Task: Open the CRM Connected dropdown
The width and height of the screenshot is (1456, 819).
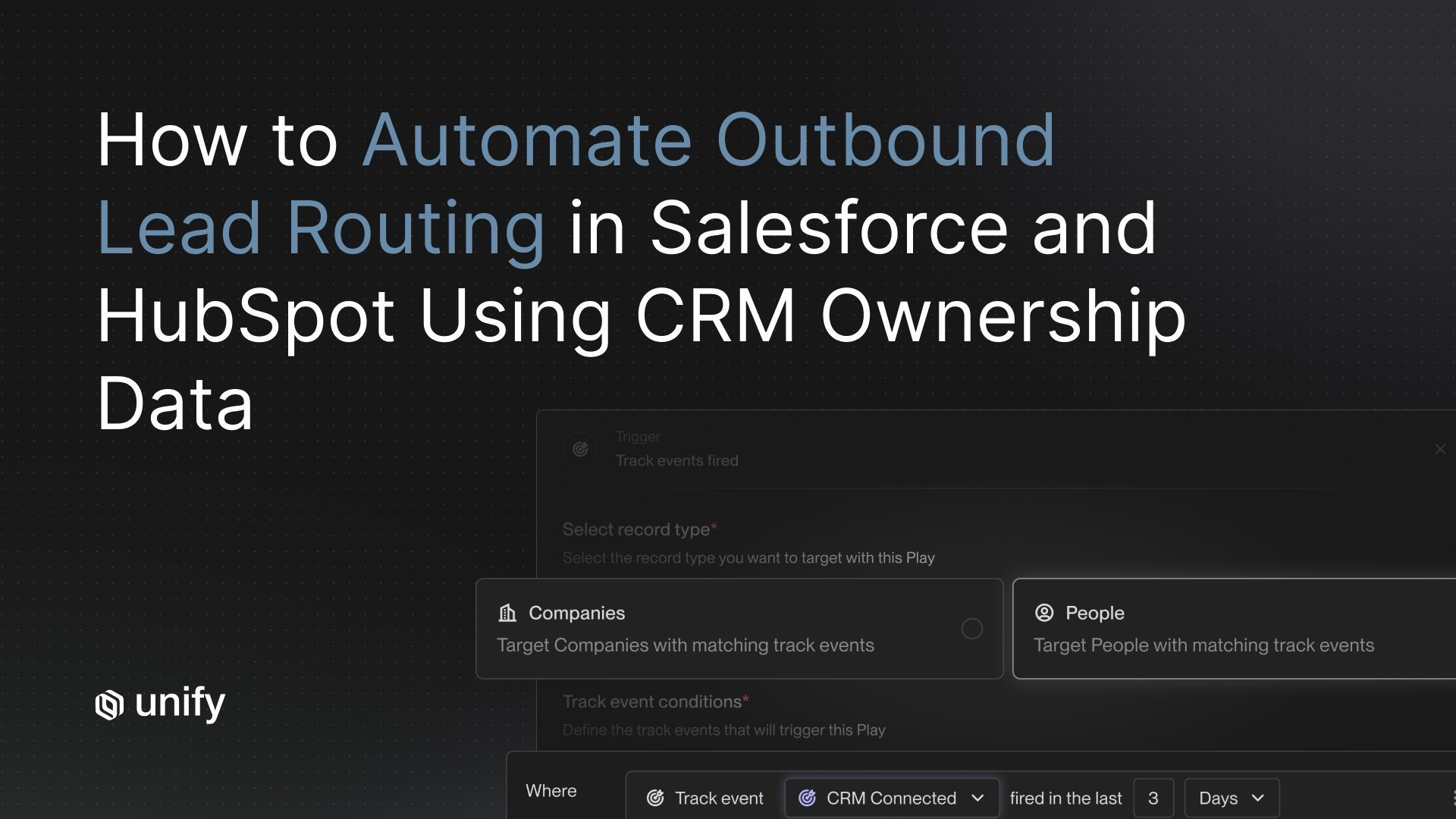Action: pos(892,798)
